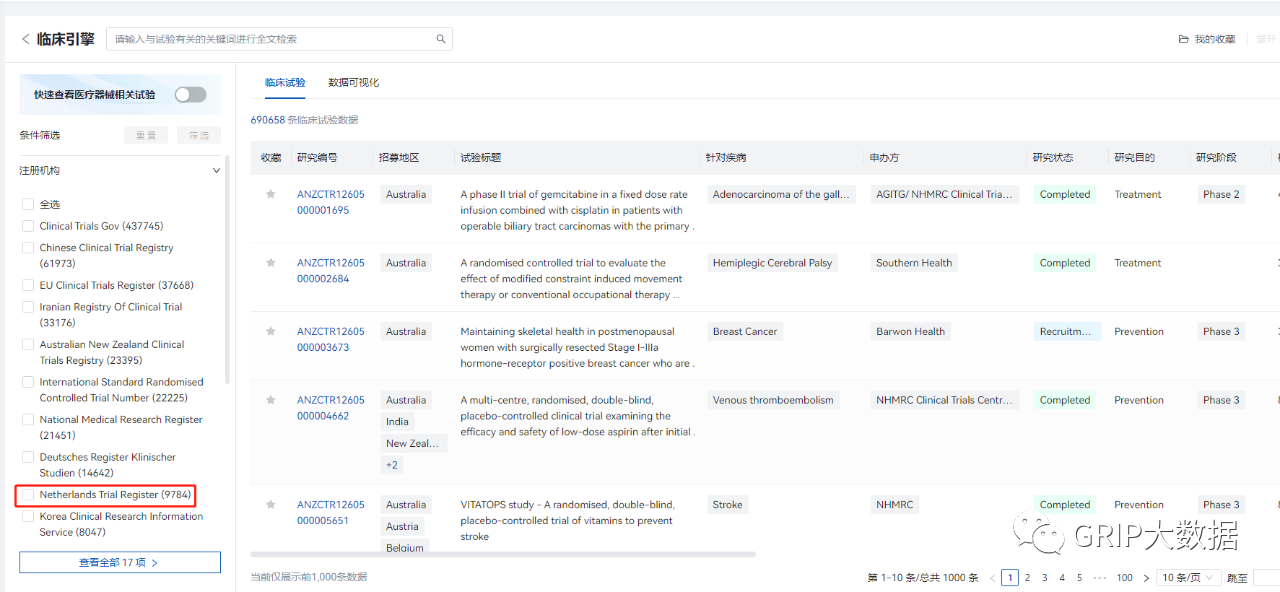Click the Hemiplegic Cerebral Palsy tag
1280x592 pixels.
coord(772,263)
